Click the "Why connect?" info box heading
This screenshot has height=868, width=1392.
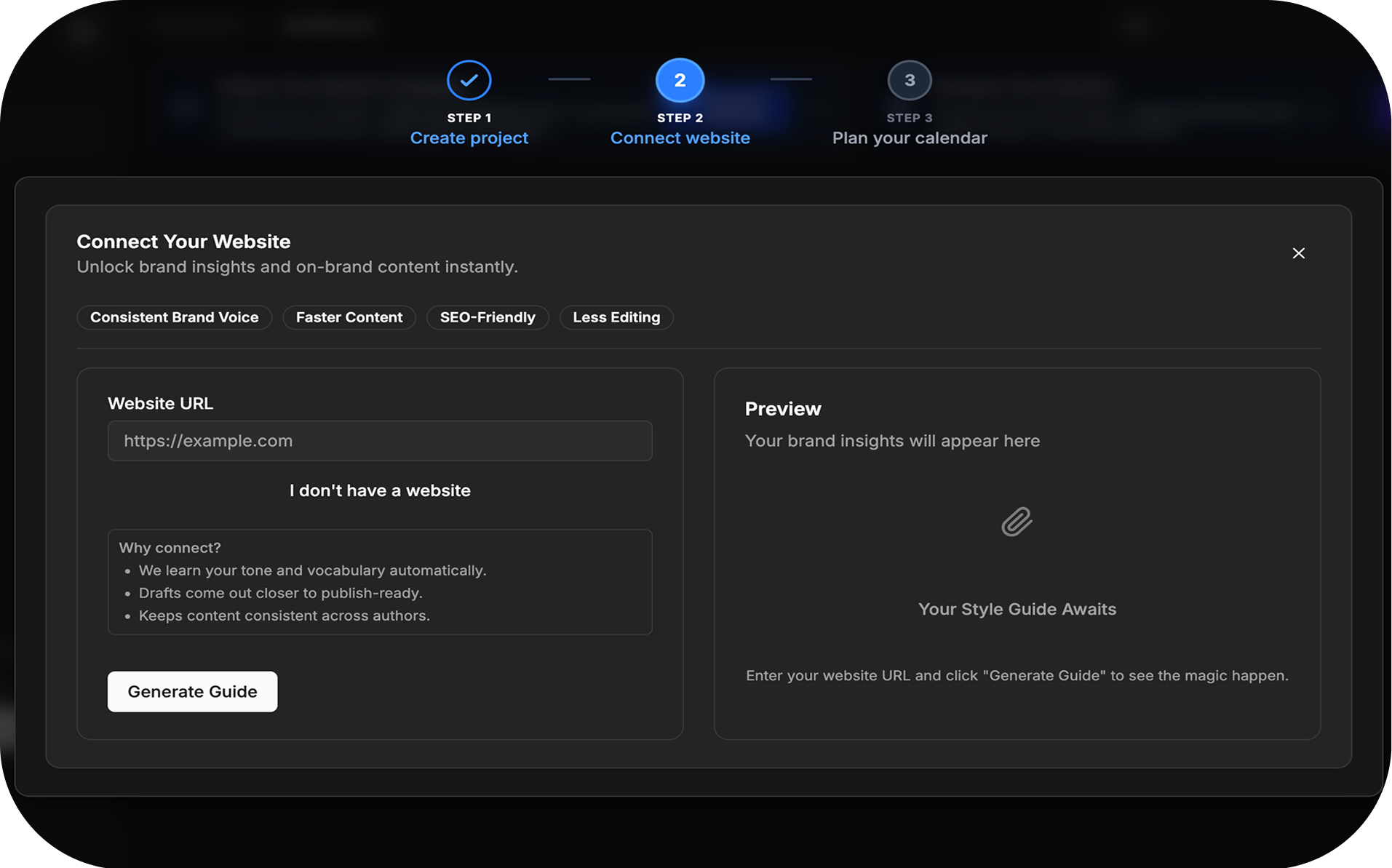[170, 548]
